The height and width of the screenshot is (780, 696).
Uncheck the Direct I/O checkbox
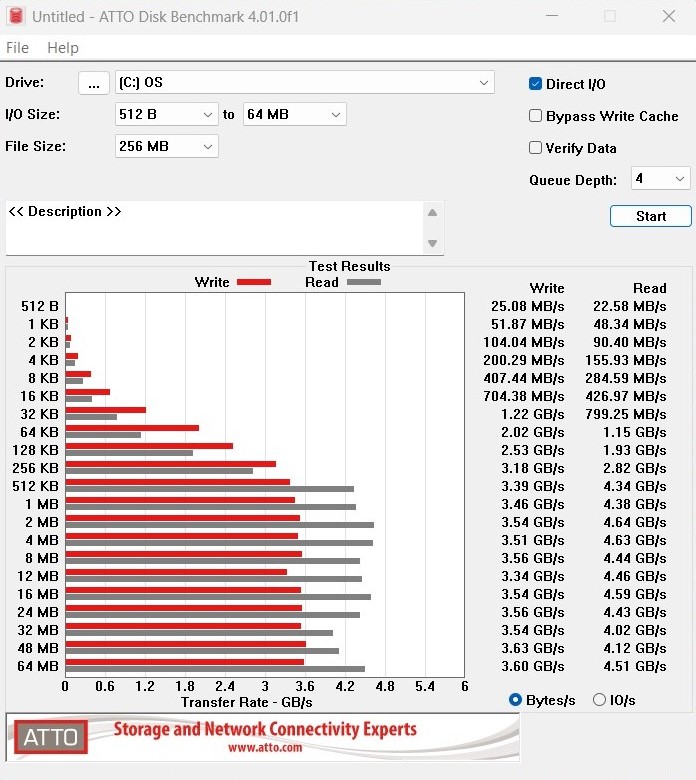[535, 84]
